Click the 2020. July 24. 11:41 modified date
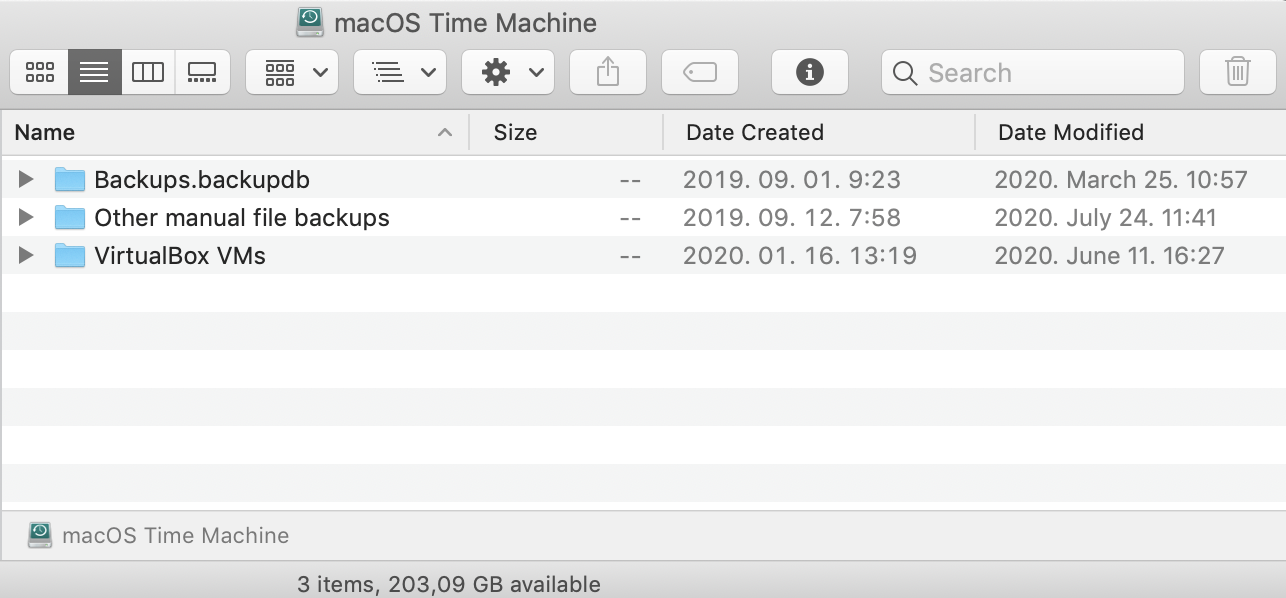The height and width of the screenshot is (598, 1286). (x=1105, y=218)
